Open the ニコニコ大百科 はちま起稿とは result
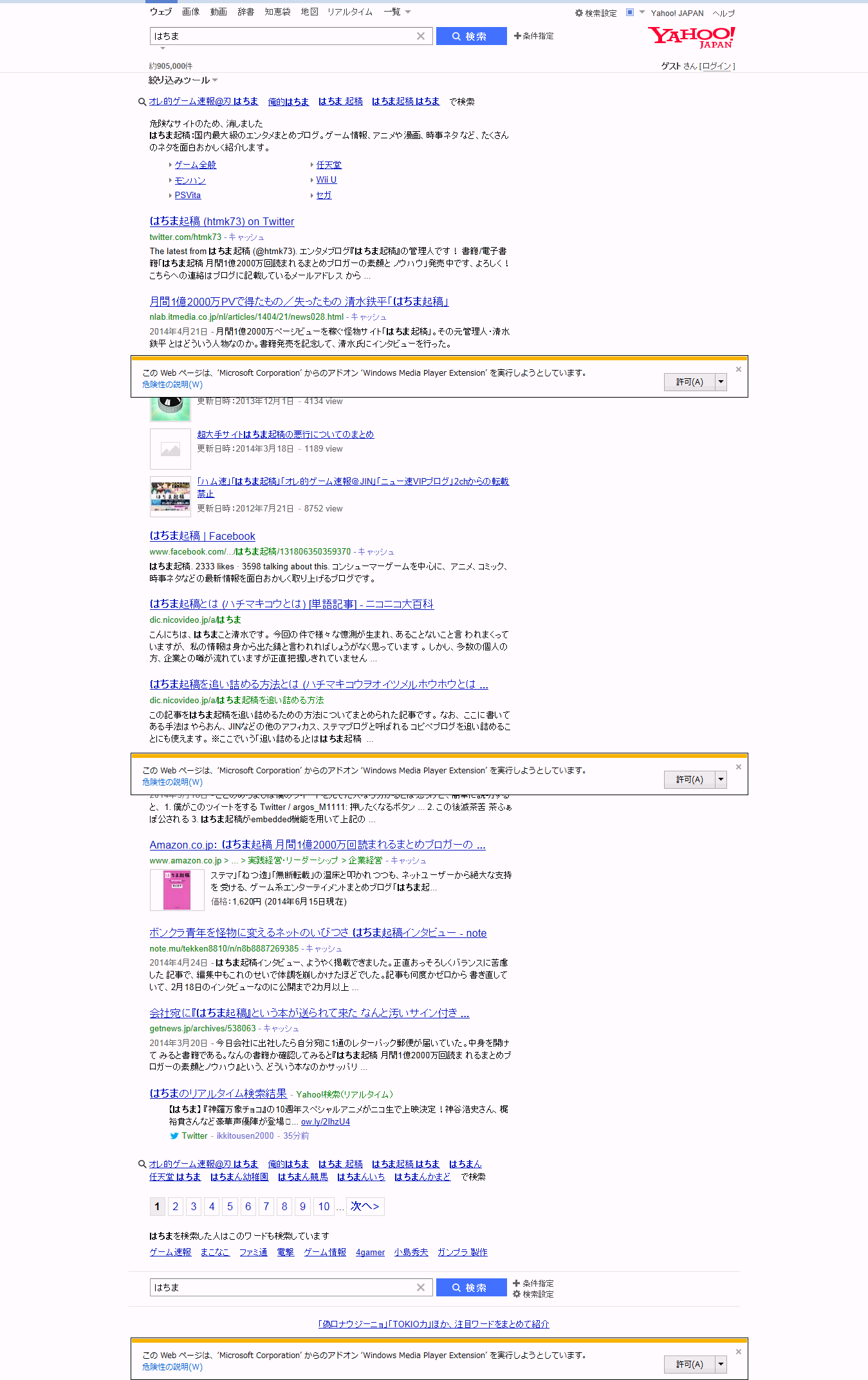The width and height of the screenshot is (868, 1380). 291,604
